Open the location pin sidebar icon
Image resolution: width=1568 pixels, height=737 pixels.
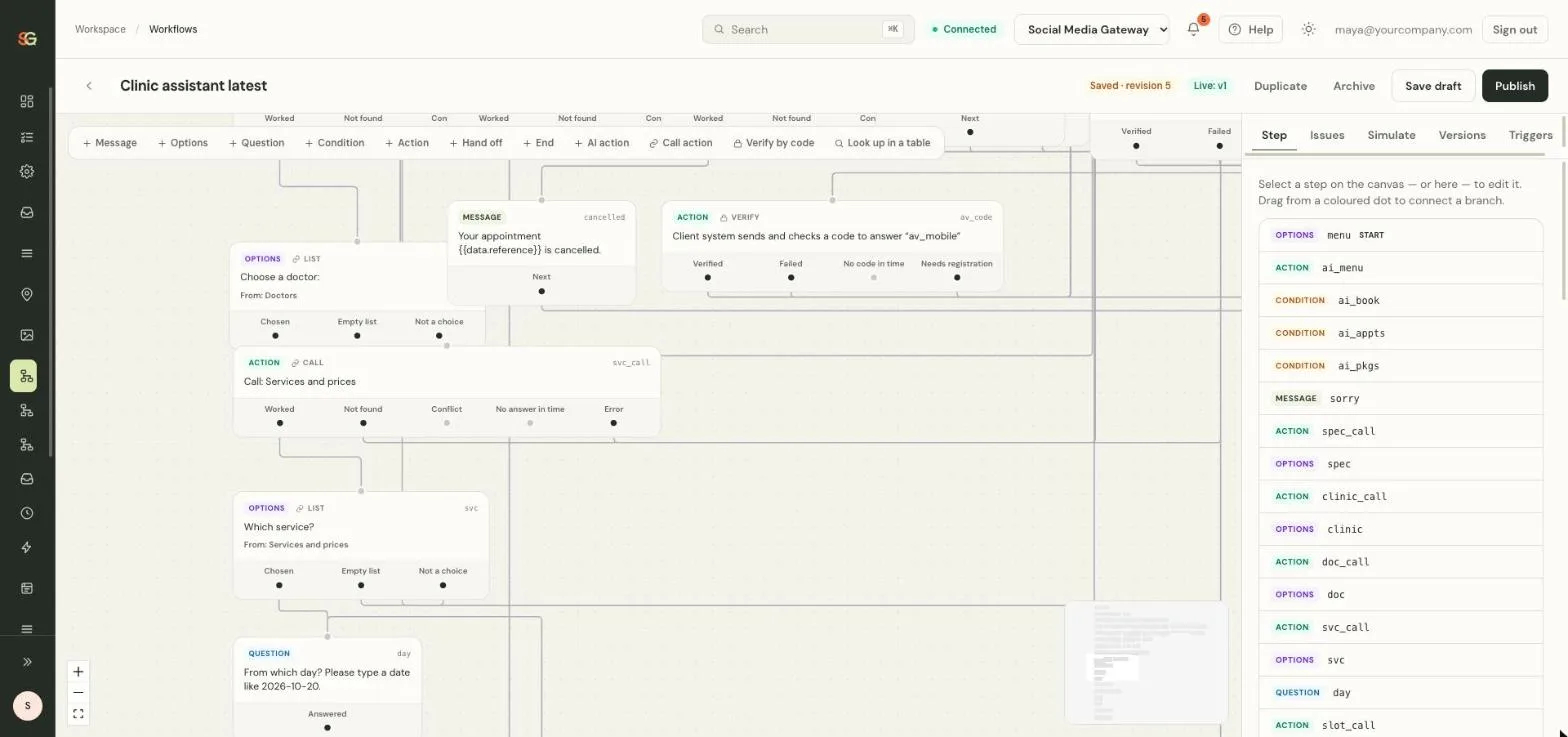[27, 295]
